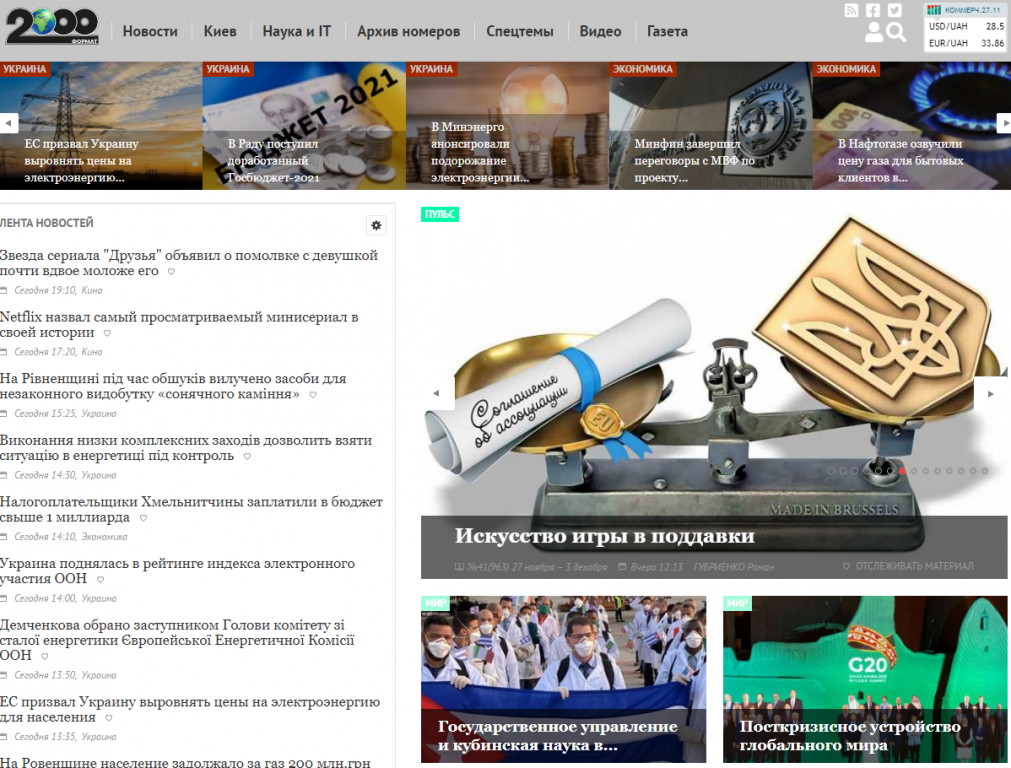Select "Архив номеров" in navigation

click(x=408, y=31)
